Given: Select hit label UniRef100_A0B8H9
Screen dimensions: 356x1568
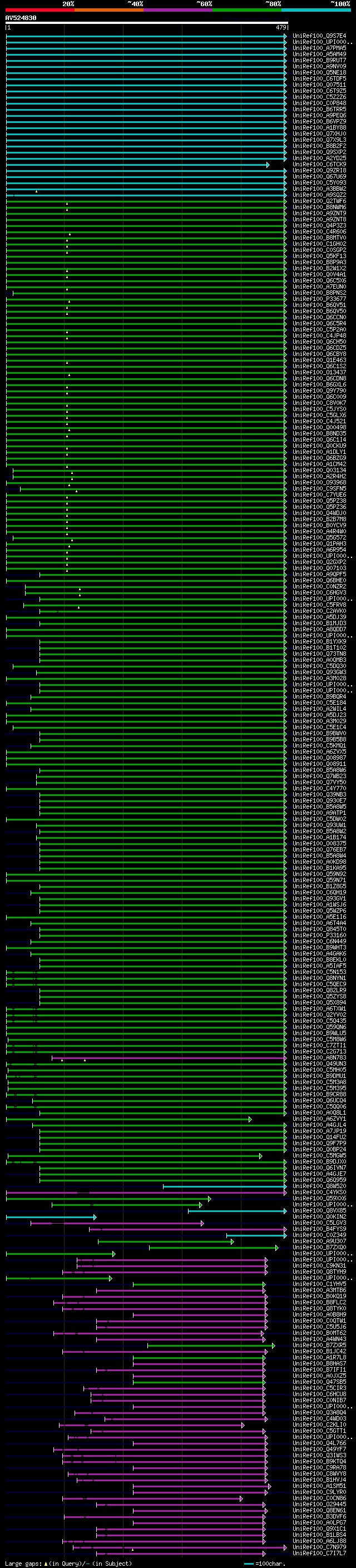Looking at the screenshot, I should [x=319, y=1314].
